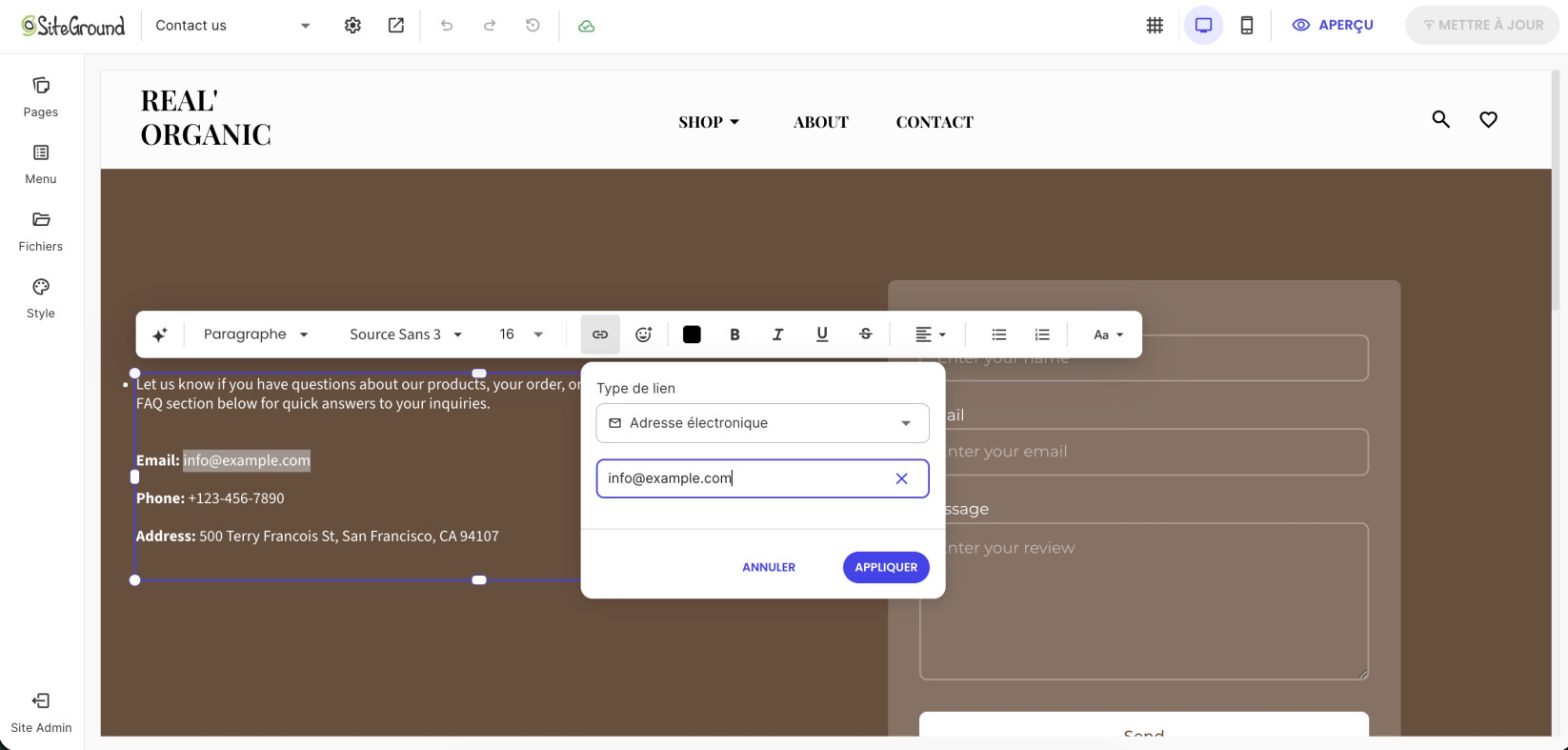Open revision history icon

[x=533, y=26]
